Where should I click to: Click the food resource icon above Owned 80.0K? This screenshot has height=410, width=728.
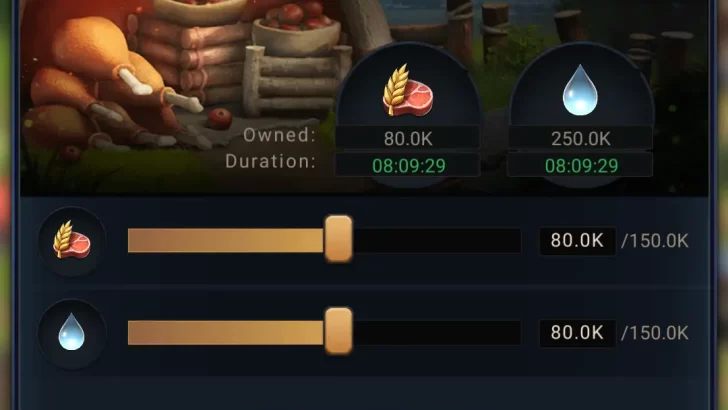point(408,90)
